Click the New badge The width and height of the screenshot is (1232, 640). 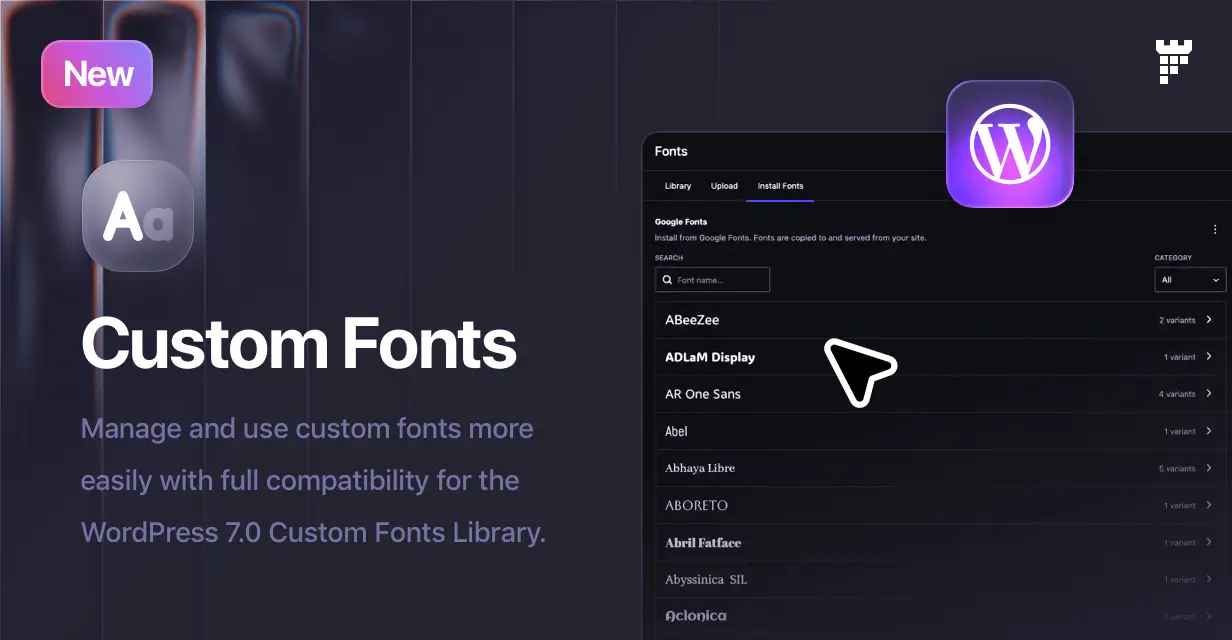[x=97, y=74]
